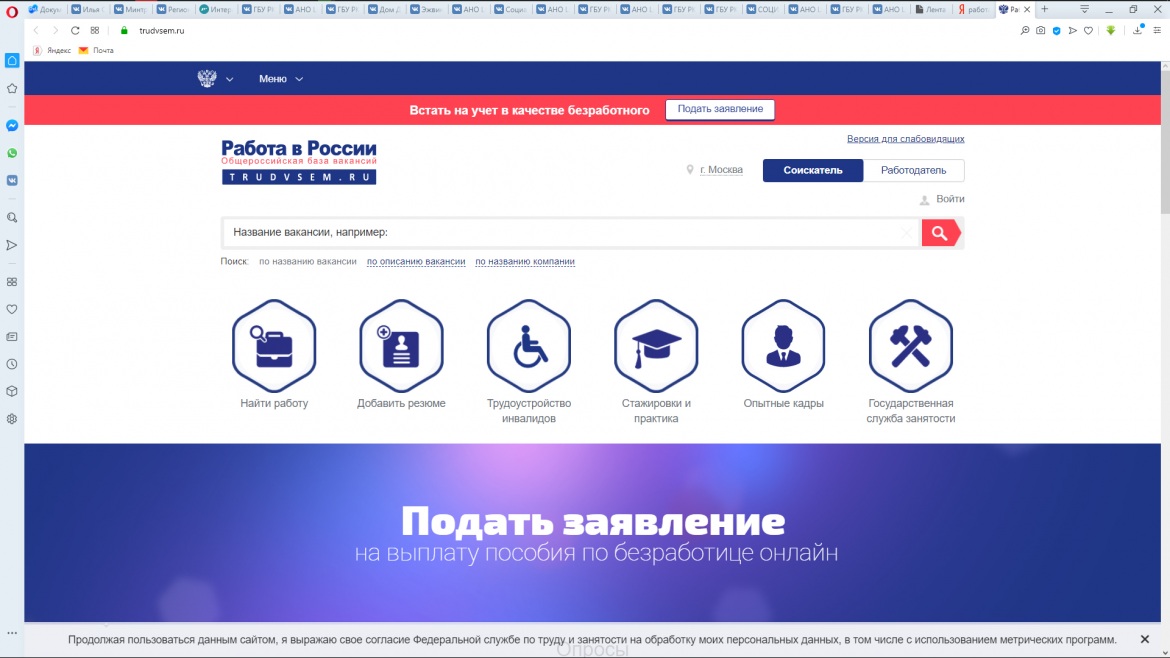
Task: Select the Стажировки и практика graduation cap icon
Action: (x=656, y=345)
